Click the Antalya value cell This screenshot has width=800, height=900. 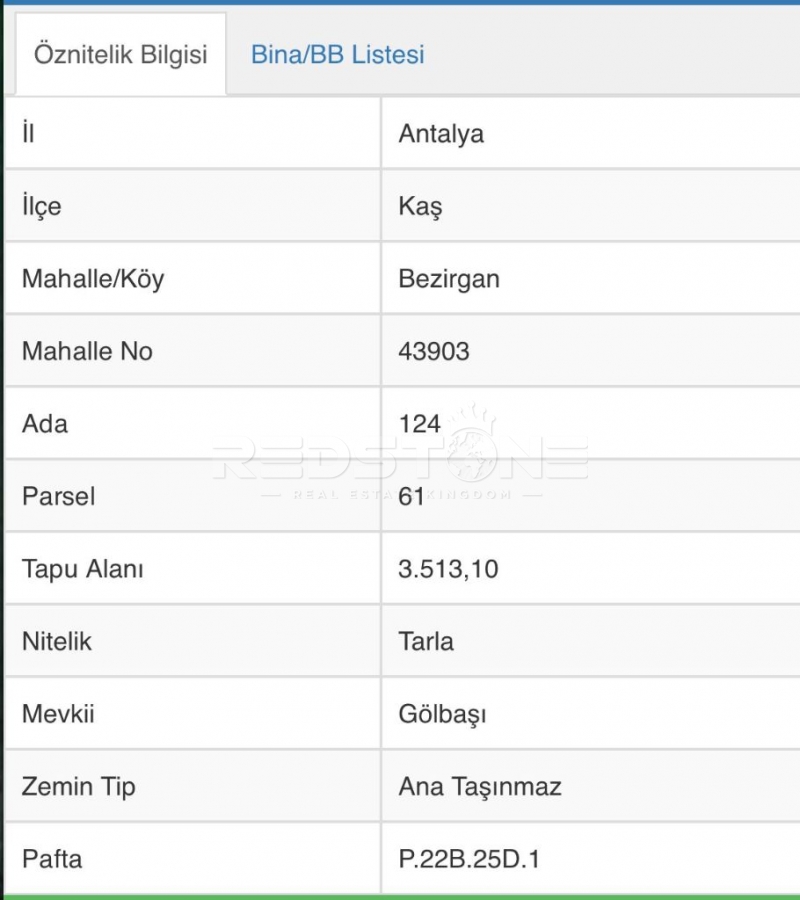(441, 133)
